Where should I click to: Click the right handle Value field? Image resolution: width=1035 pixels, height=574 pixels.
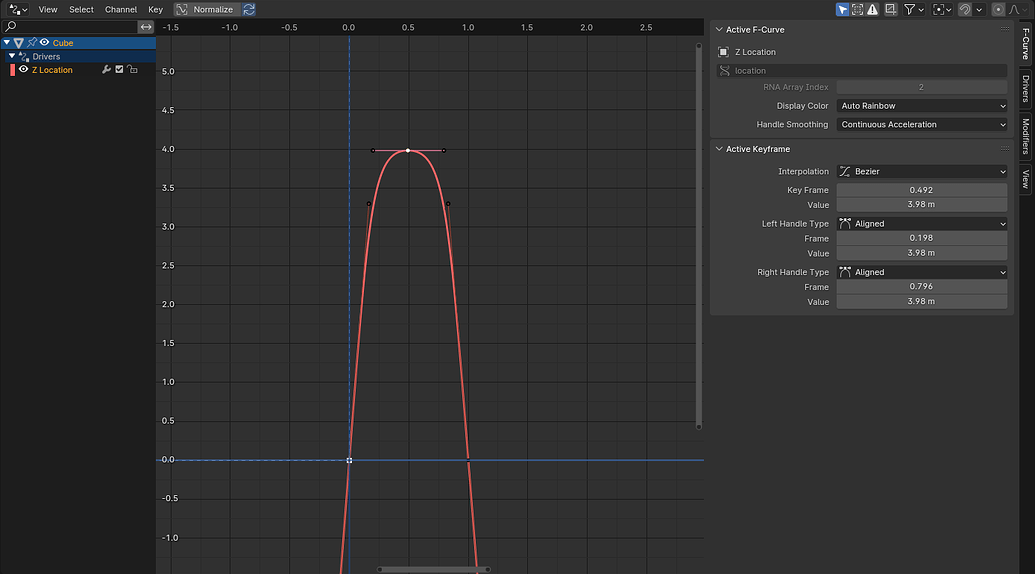pos(921,302)
